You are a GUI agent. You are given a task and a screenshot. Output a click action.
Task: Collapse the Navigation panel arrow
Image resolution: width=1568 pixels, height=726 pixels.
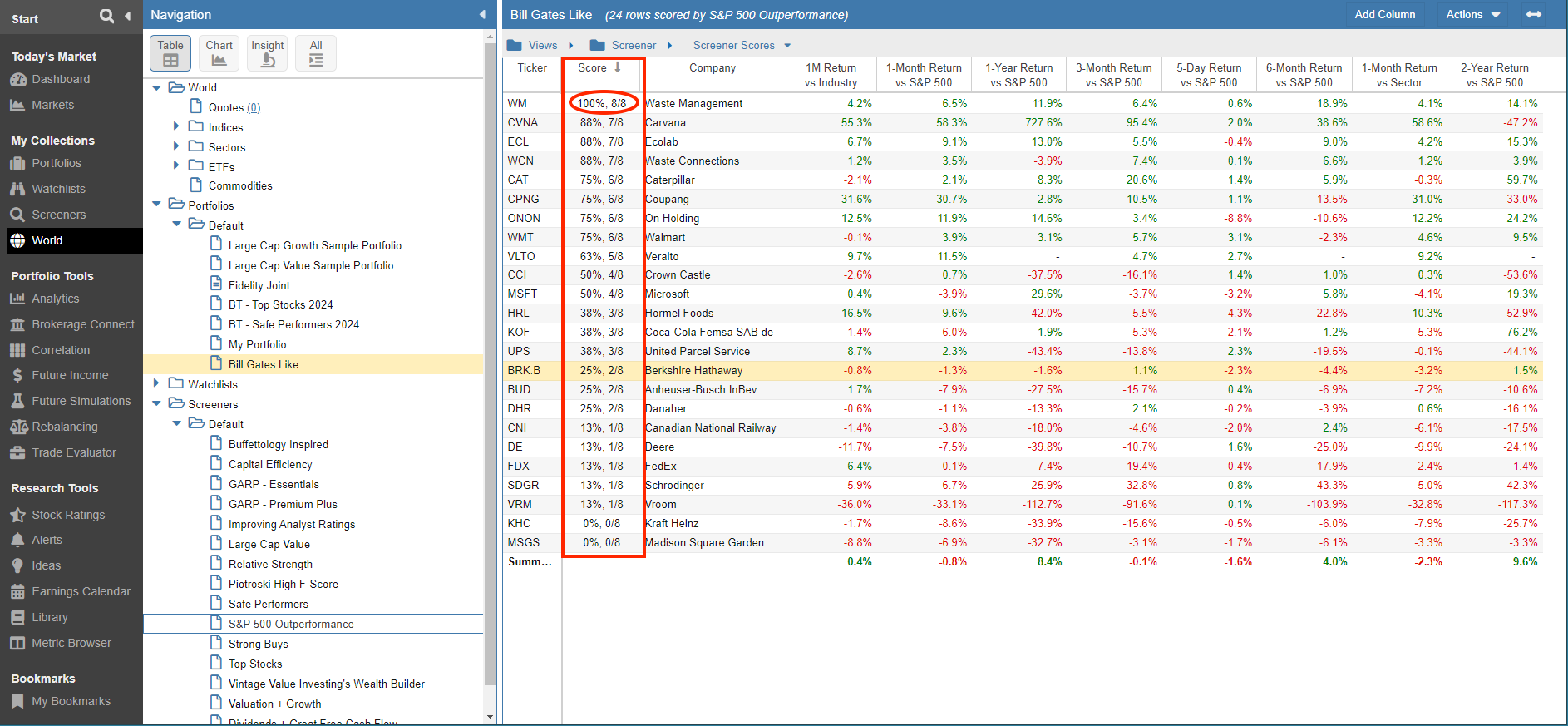482,15
